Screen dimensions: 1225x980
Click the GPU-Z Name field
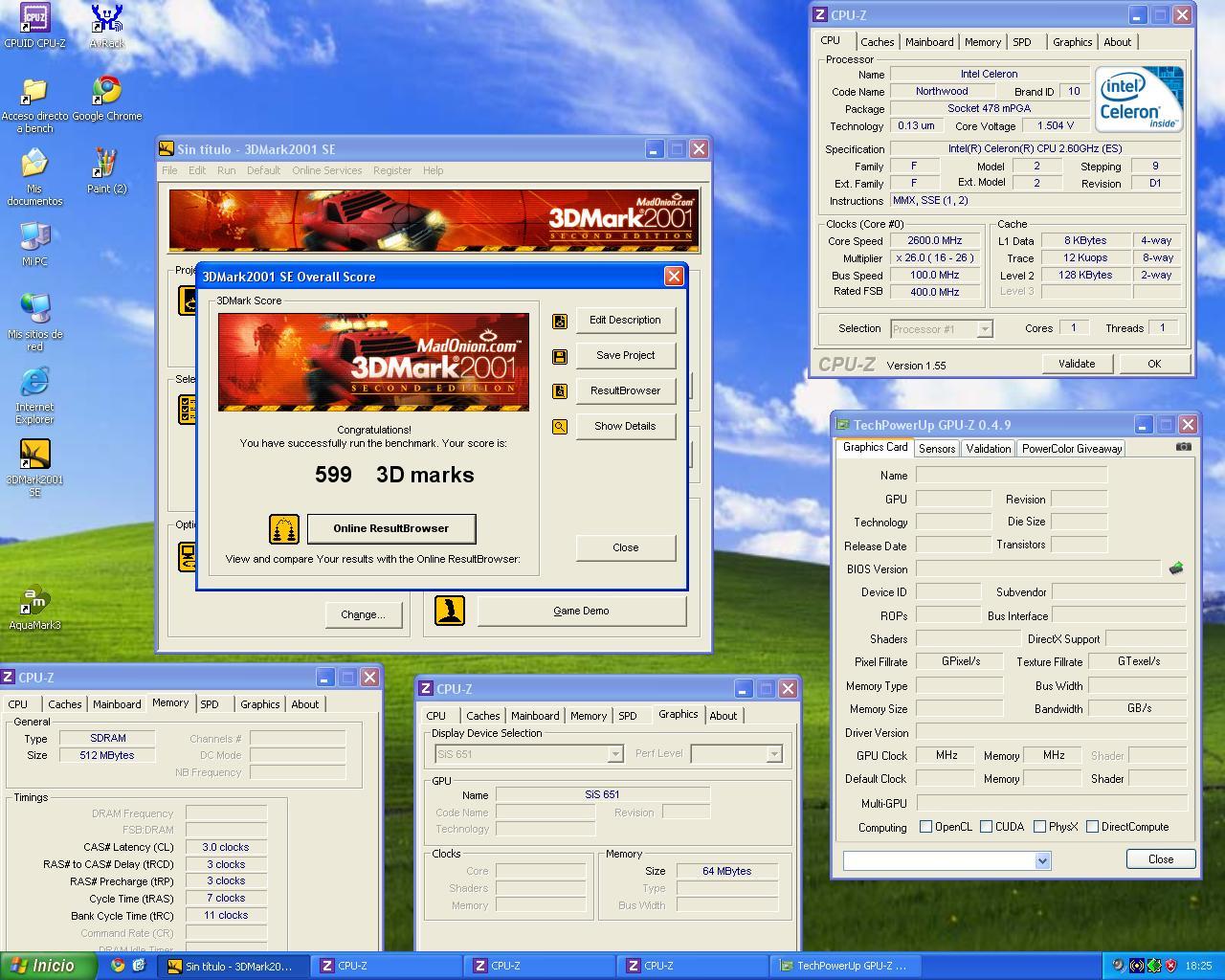[x=1012, y=475]
